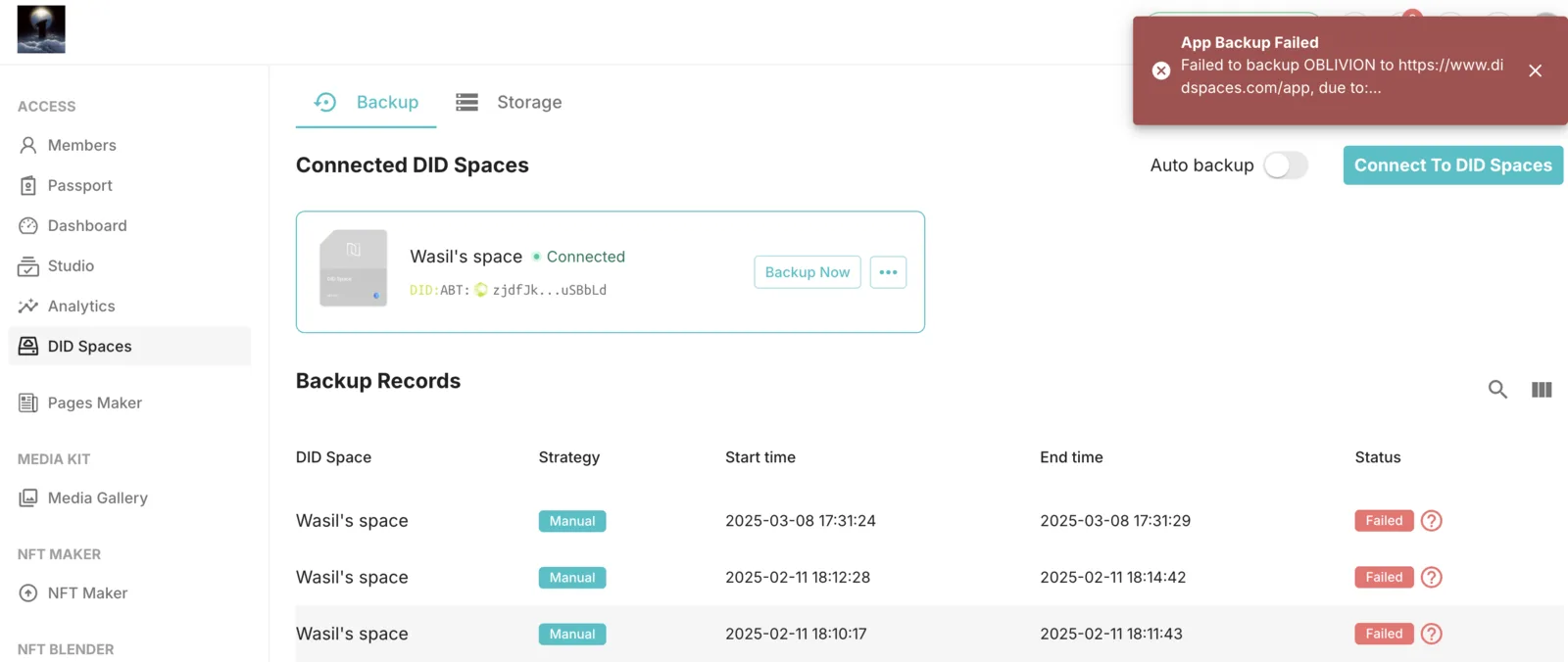Click the DID Space drive thumbnail
The height and width of the screenshot is (662, 1568).
(354, 268)
